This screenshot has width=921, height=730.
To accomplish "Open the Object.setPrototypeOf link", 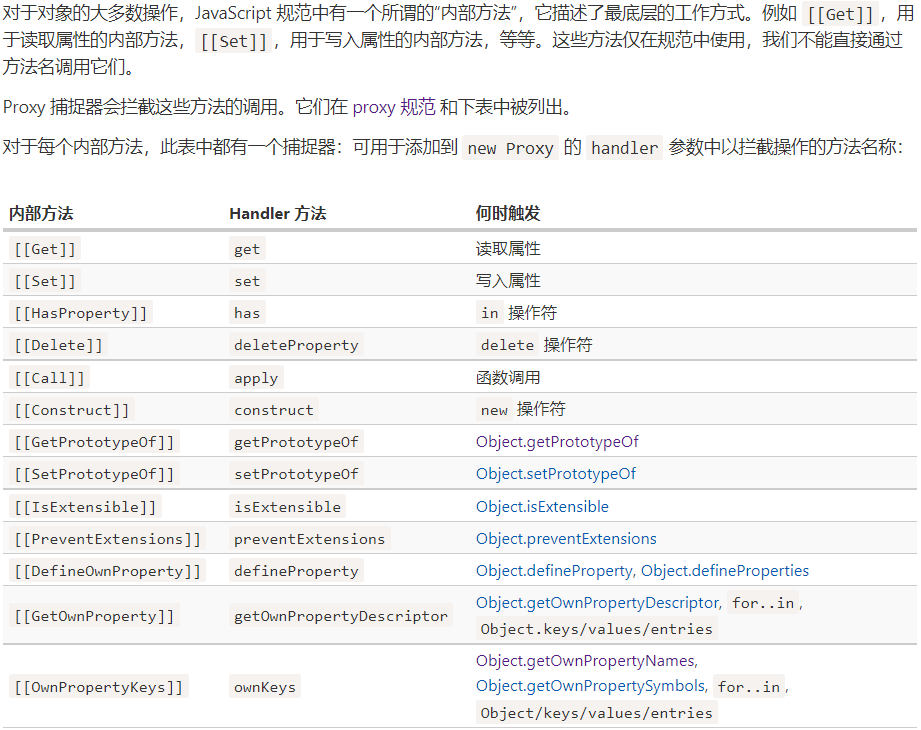I will click(556, 473).
